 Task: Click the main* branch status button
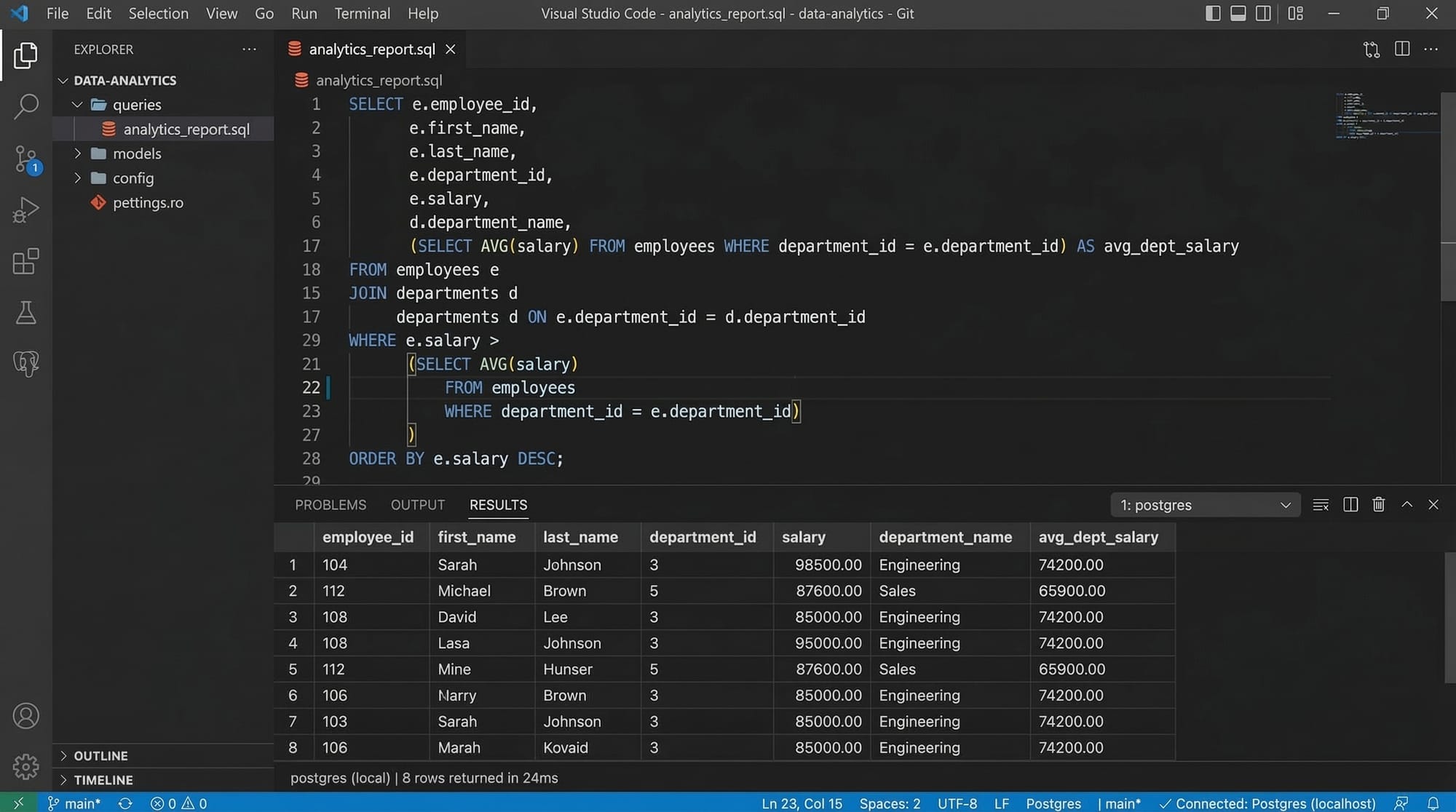(74, 803)
